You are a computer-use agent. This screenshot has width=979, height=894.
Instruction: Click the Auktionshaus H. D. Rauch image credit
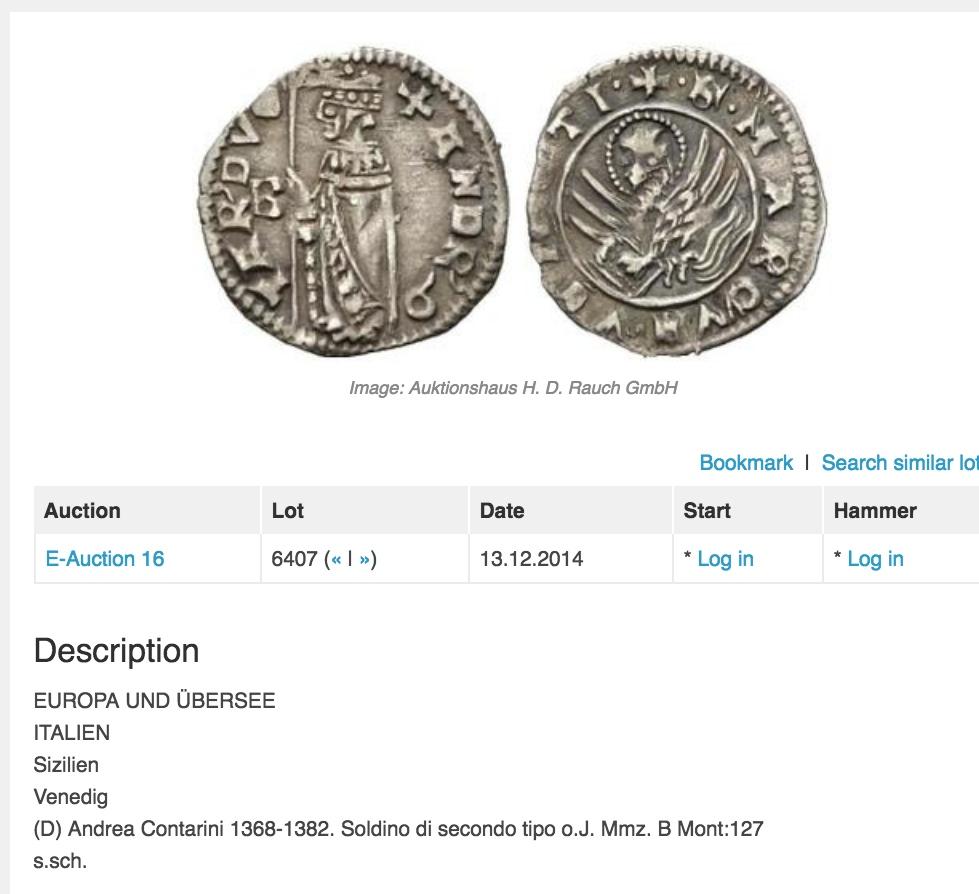point(513,388)
